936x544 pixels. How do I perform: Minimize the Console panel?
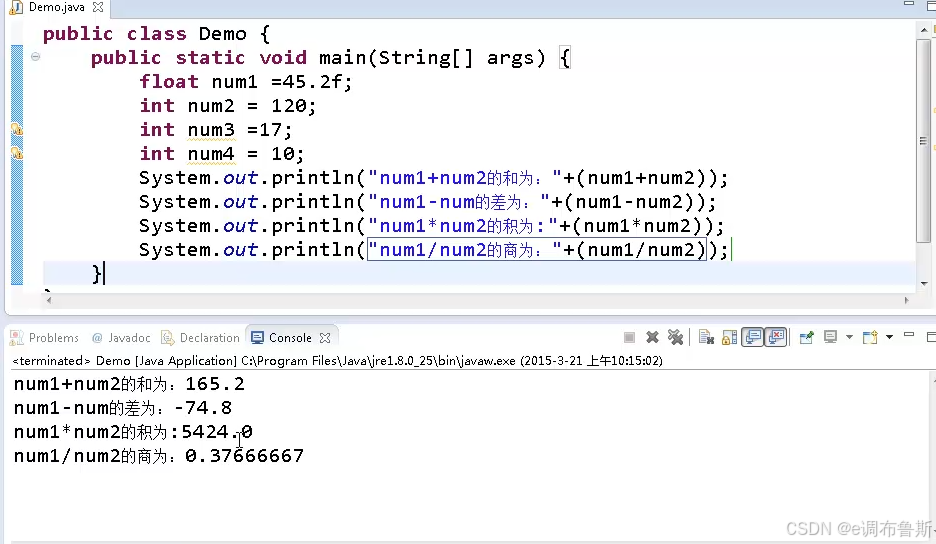coord(909,335)
